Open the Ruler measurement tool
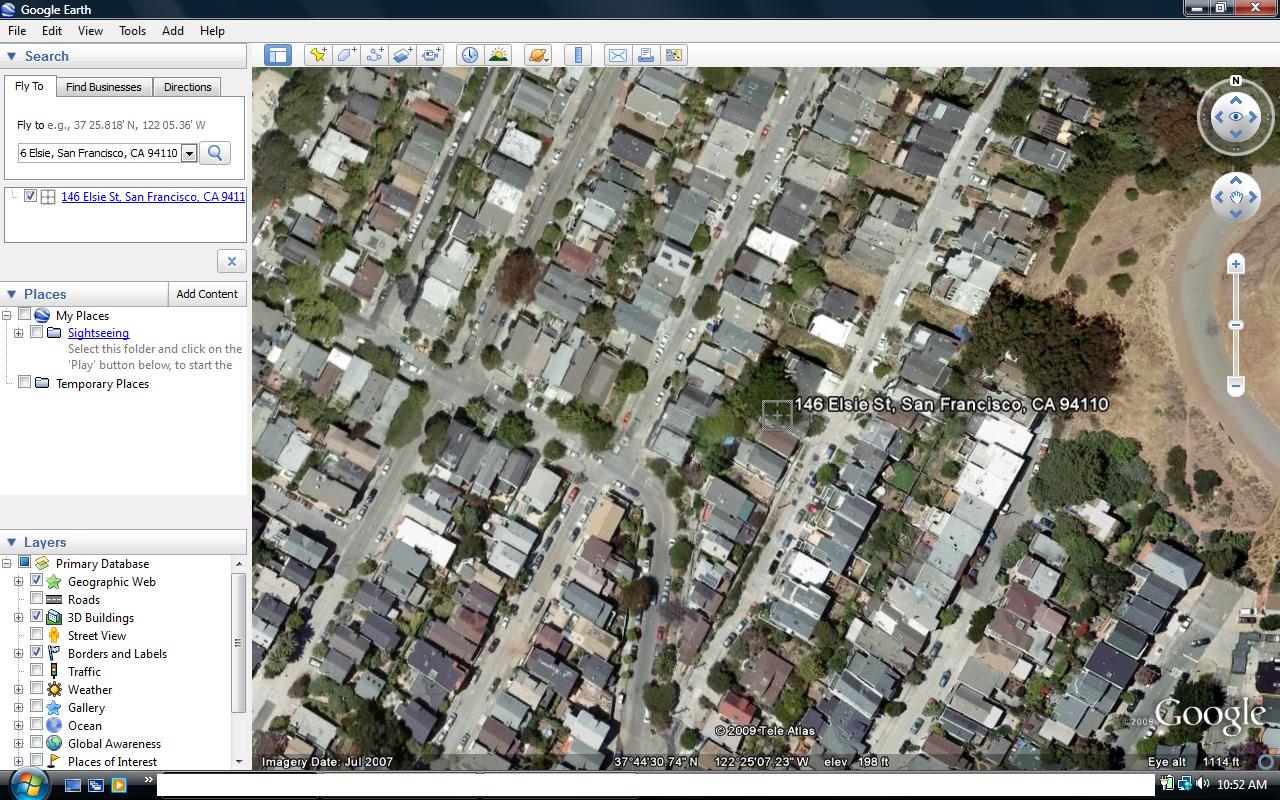1280x800 pixels. click(x=578, y=55)
